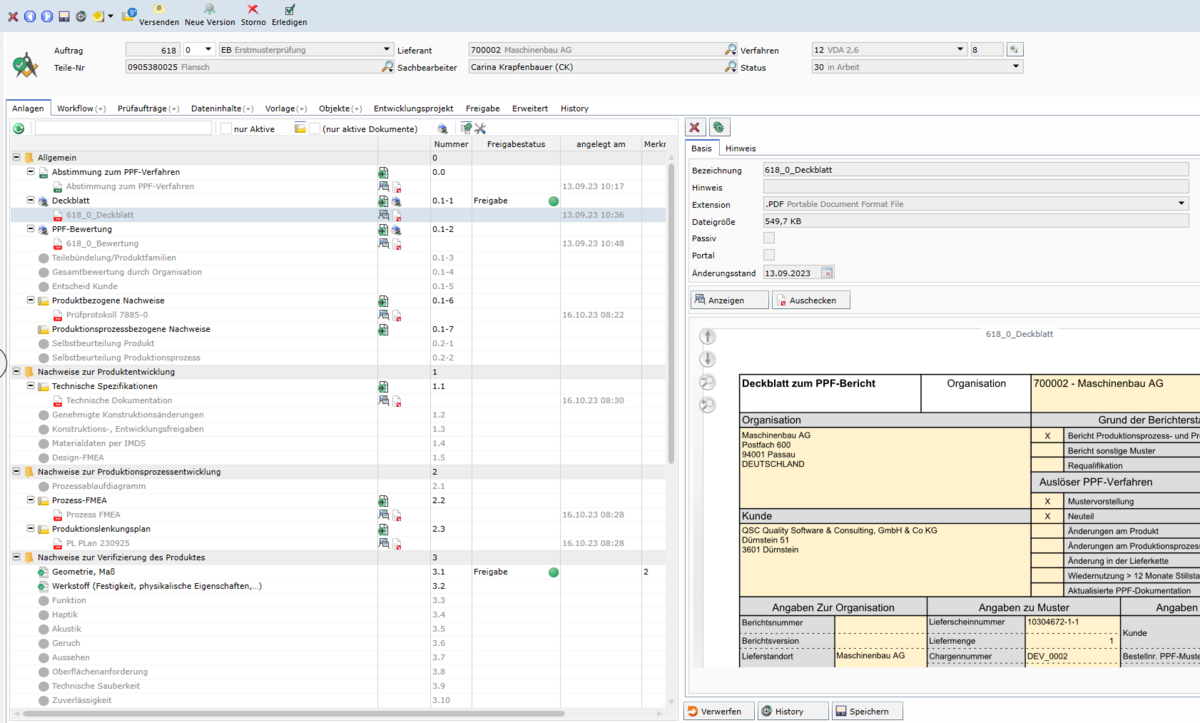Select the PL PLan 230925 tree item
Screen dimensions: 1200x723
click(x=98, y=543)
